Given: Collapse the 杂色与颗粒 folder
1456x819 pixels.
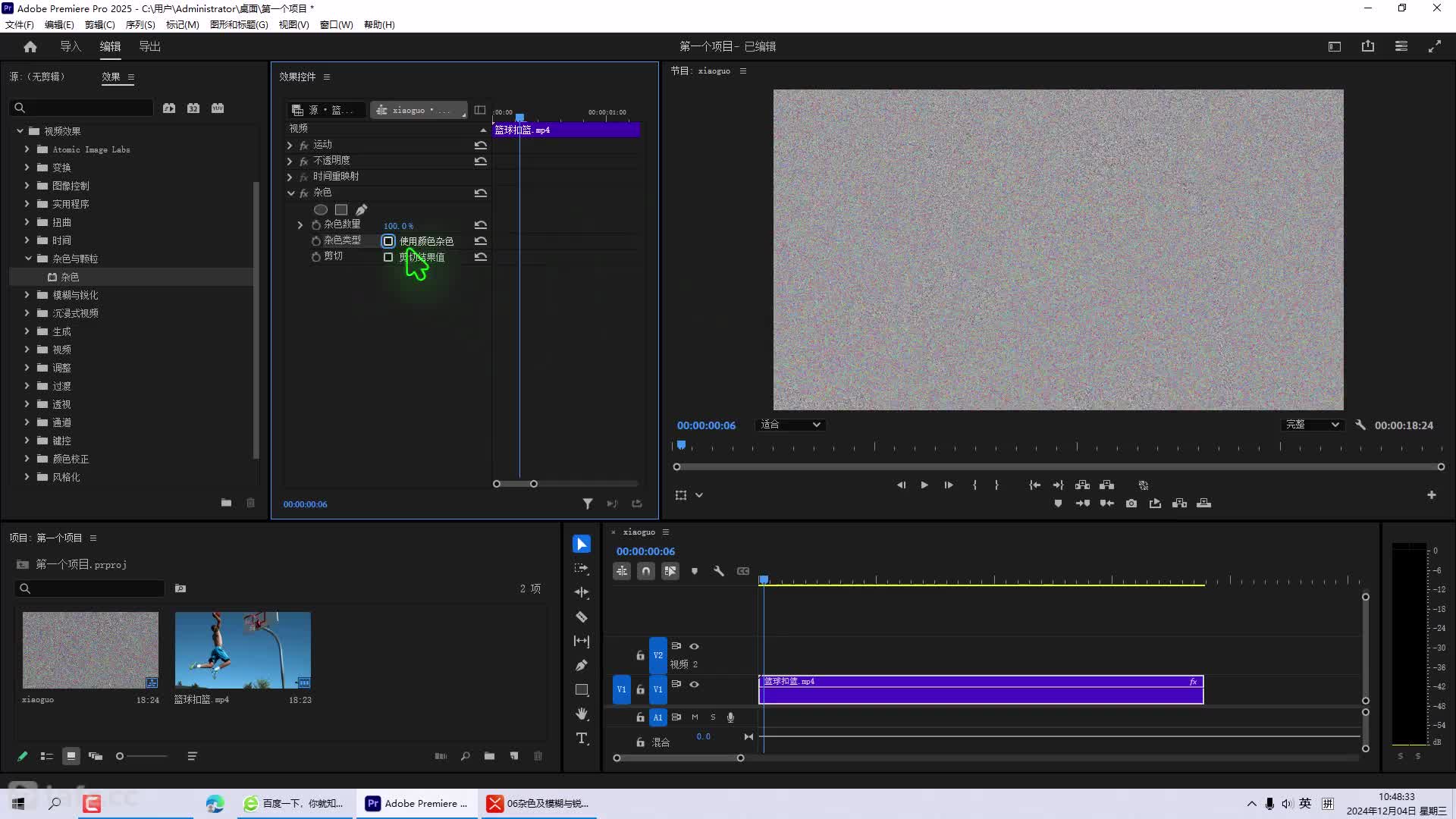Looking at the screenshot, I should (28, 259).
